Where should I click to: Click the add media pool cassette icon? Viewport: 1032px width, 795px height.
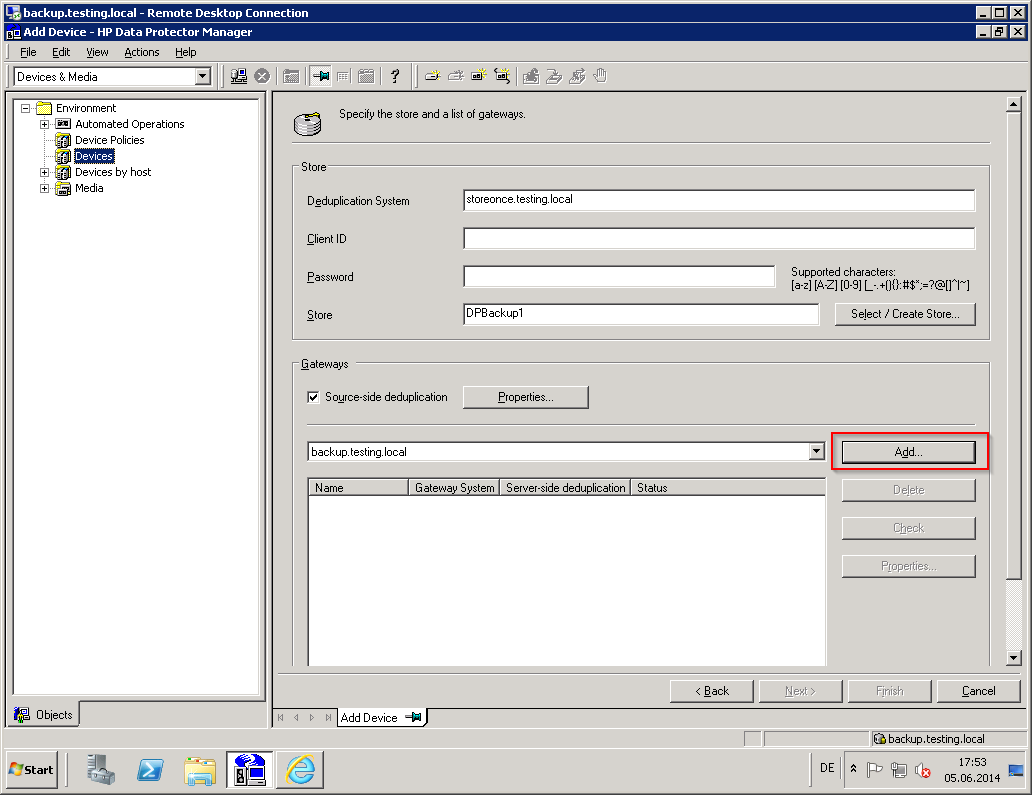pyautogui.click(x=478, y=76)
